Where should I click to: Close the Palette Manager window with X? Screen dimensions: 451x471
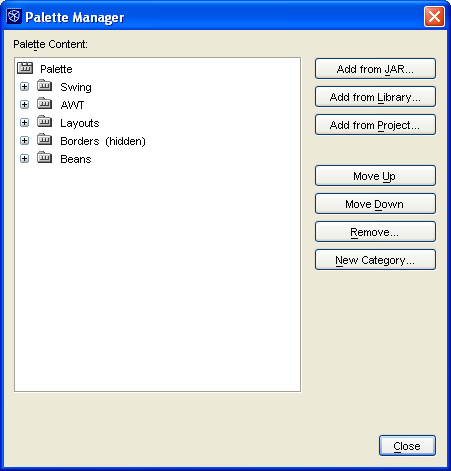tap(434, 16)
